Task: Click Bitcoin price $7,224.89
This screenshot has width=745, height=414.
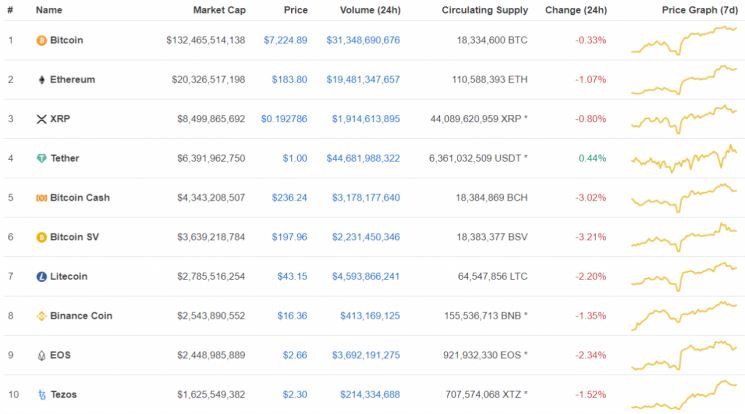Action: pos(286,40)
